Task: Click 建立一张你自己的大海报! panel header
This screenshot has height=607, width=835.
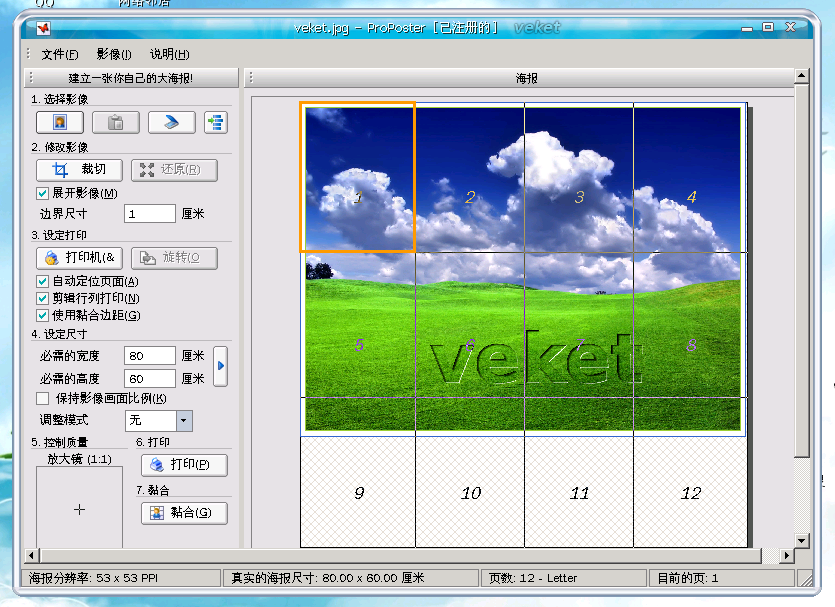Action: coord(130,78)
